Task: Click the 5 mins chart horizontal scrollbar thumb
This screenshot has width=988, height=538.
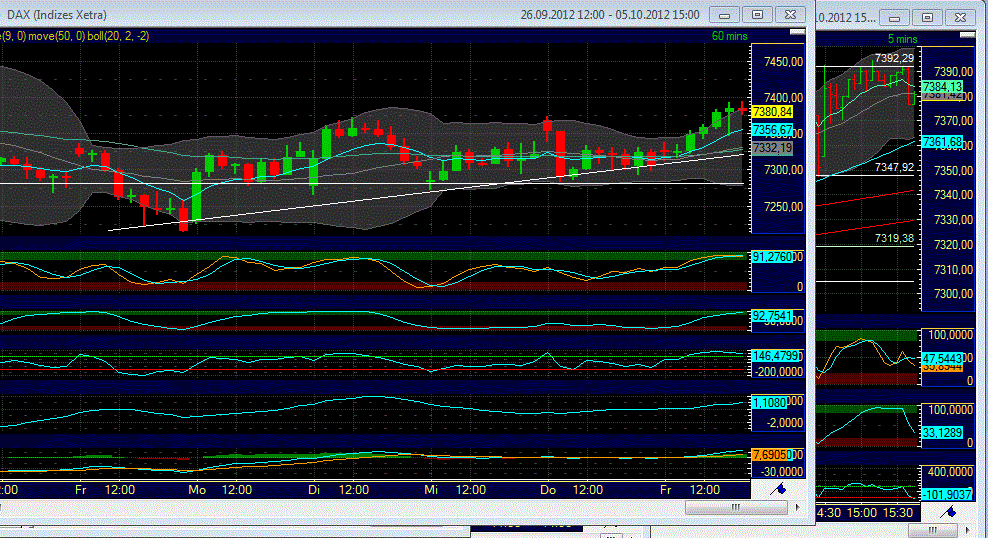Action: (x=933, y=530)
